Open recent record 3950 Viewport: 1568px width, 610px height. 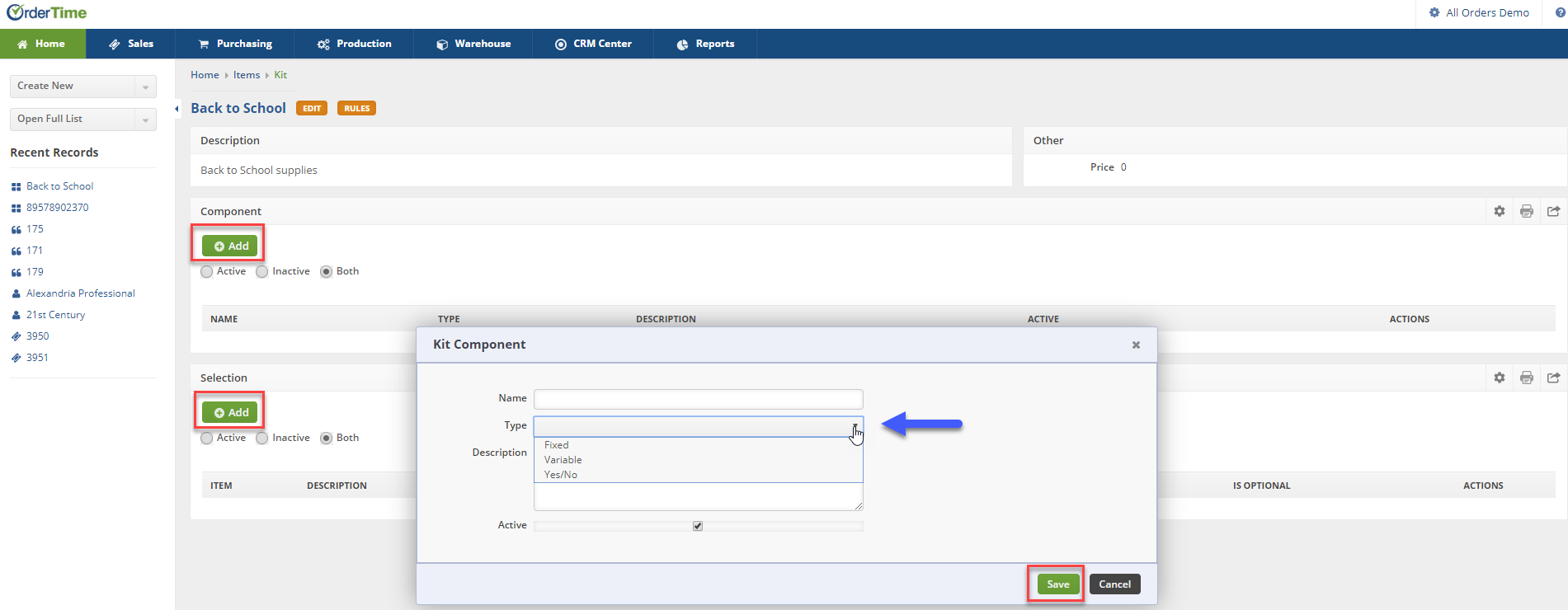pyautogui.click(x=38, y=336)
